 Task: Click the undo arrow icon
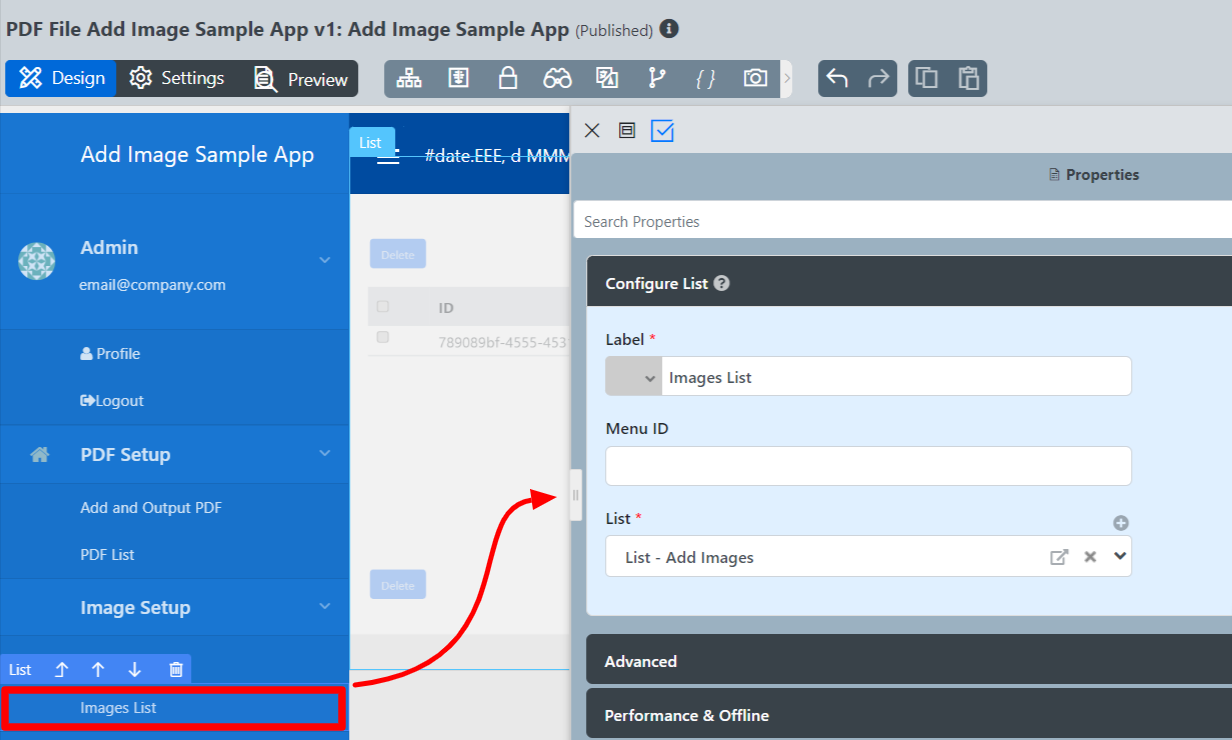[x=837, y=79]
